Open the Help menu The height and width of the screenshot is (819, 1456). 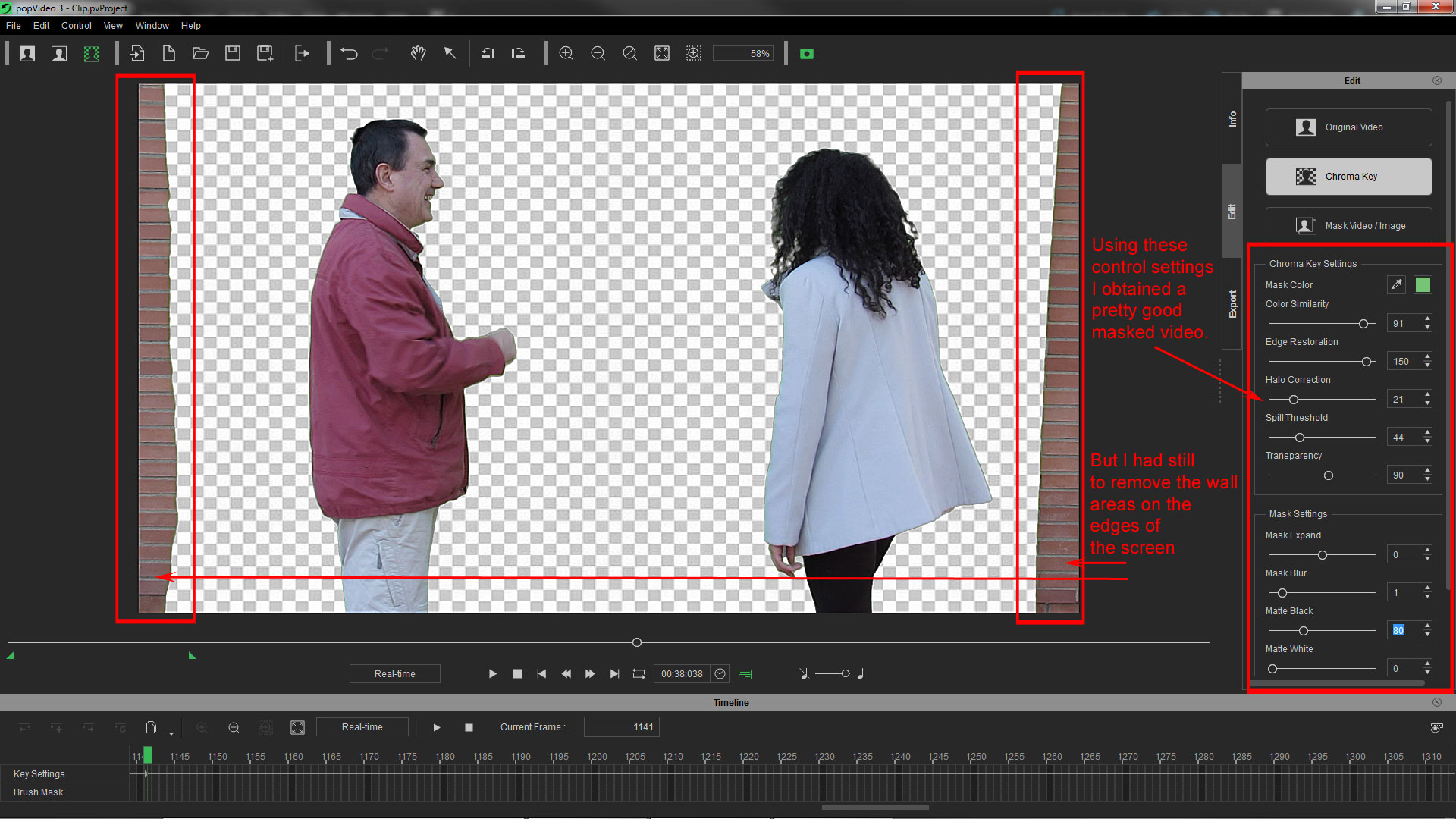point(191,26)
